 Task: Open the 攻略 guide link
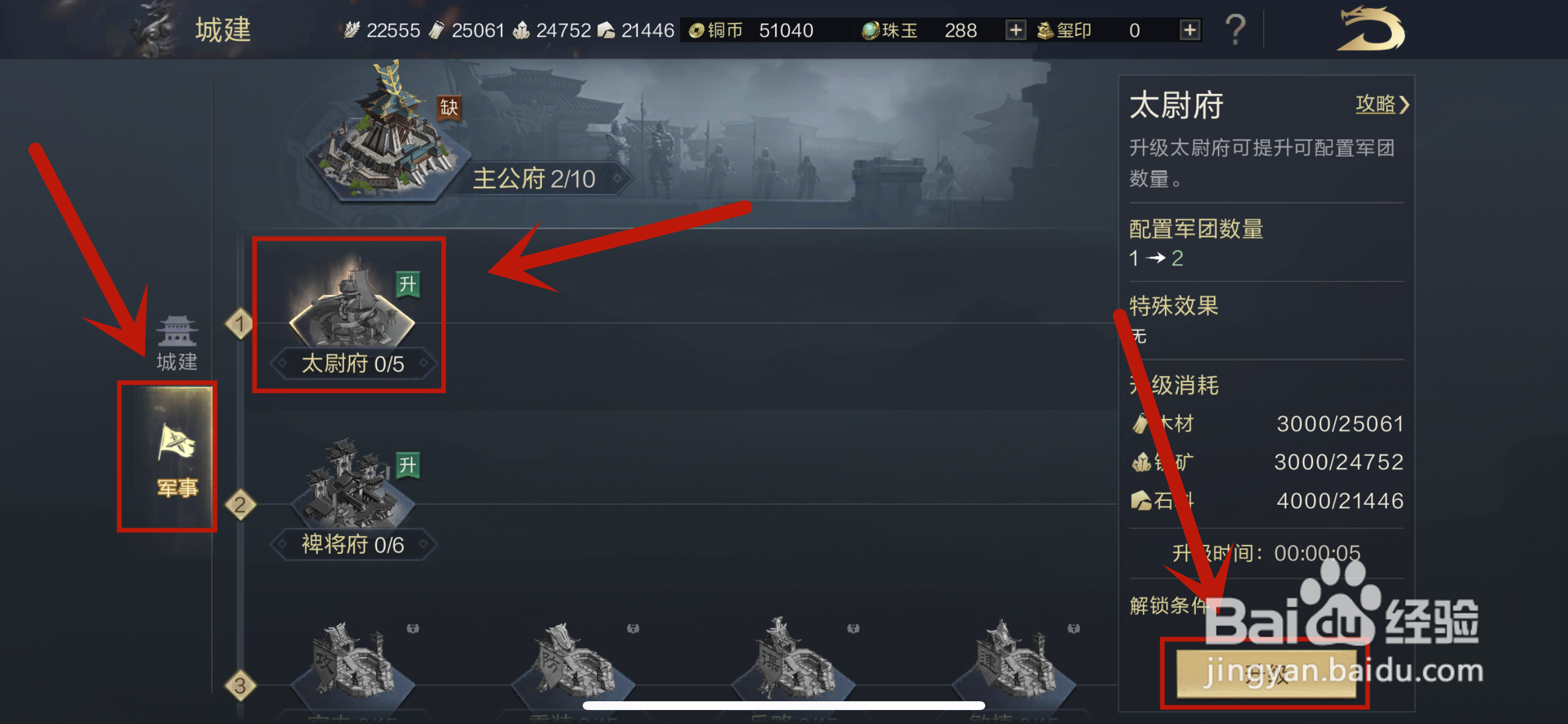[1381, 104]
